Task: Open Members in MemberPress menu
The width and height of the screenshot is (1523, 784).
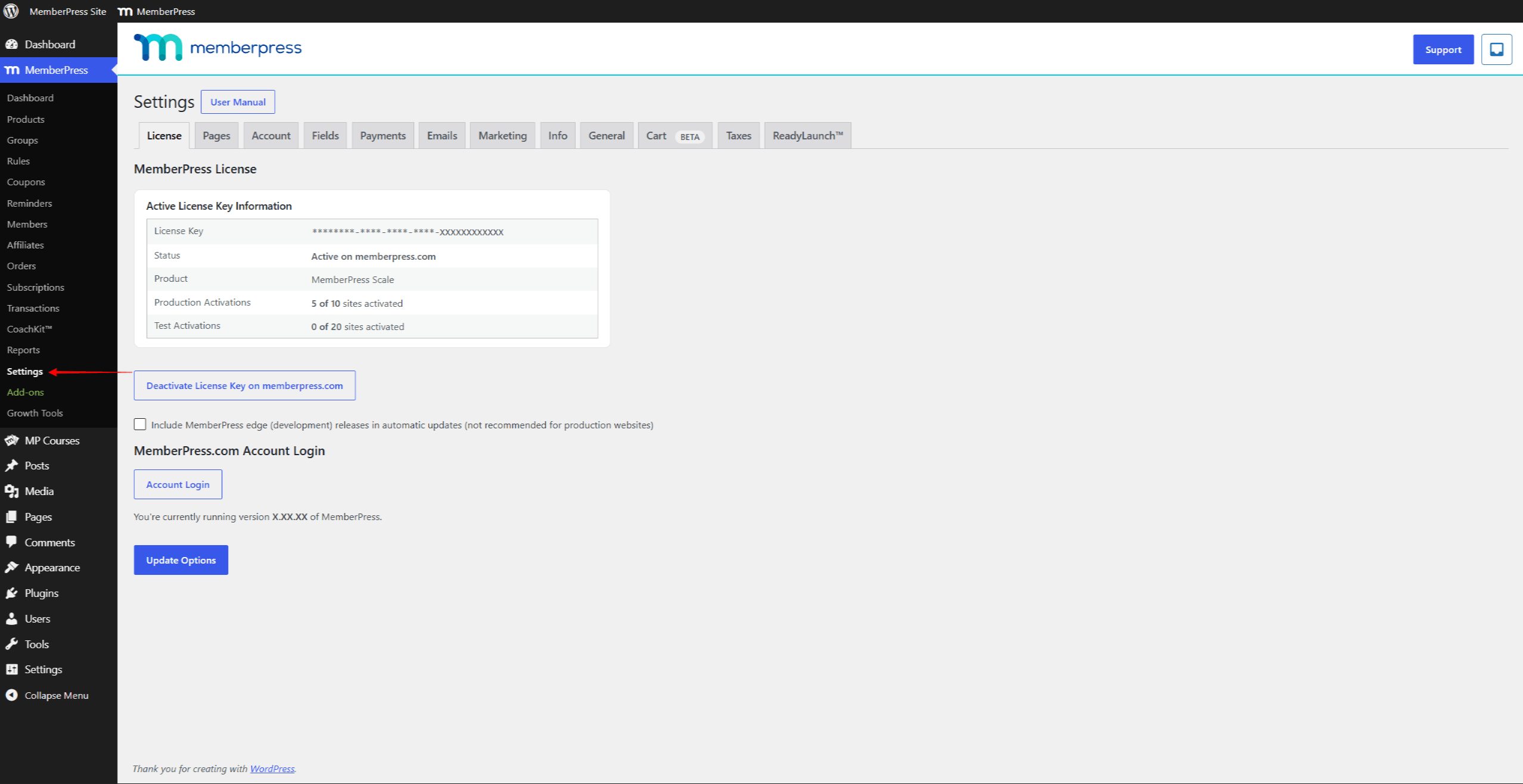Action: (27, 224)
